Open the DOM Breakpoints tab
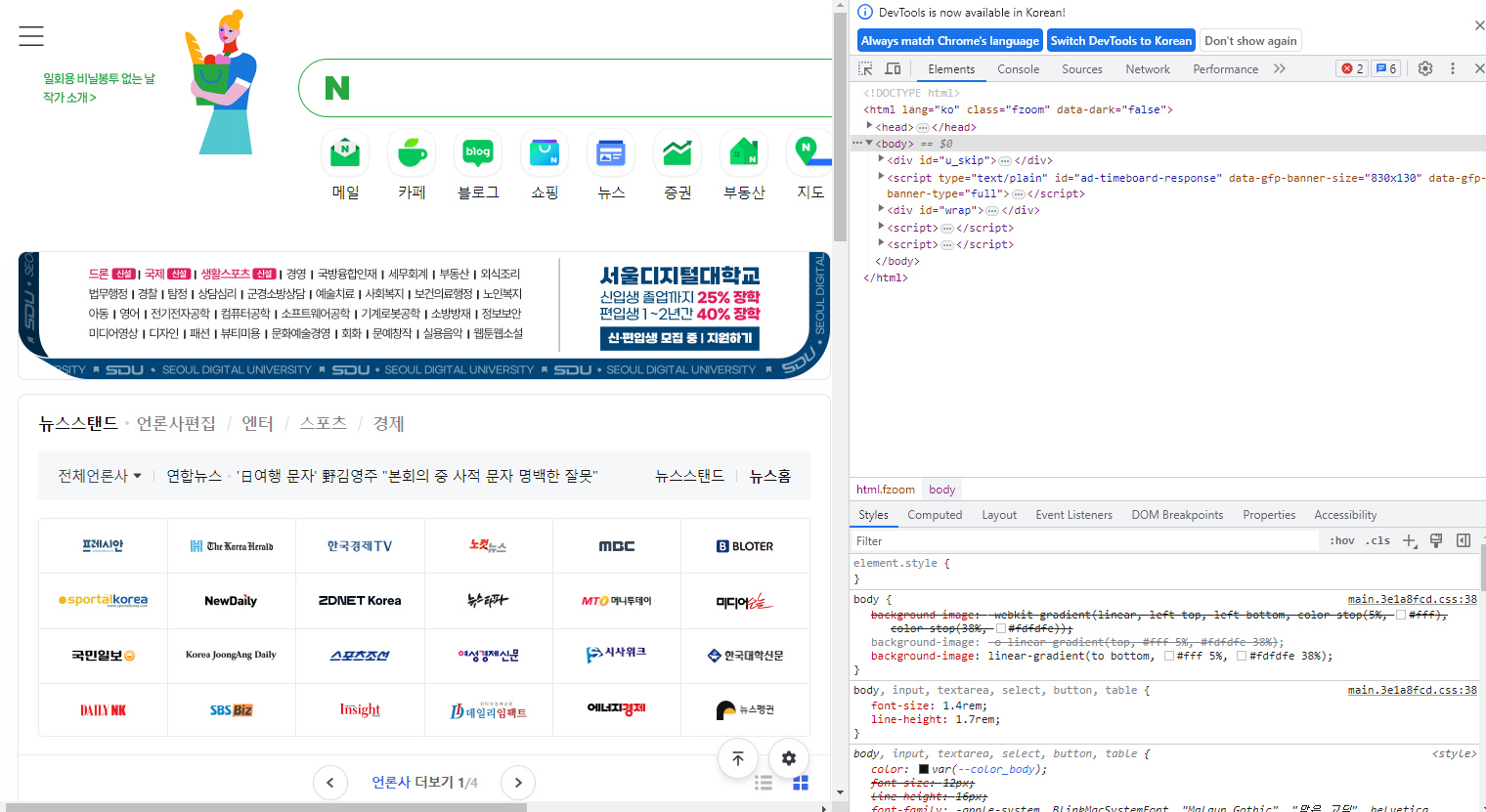 tap(1177, 515)
